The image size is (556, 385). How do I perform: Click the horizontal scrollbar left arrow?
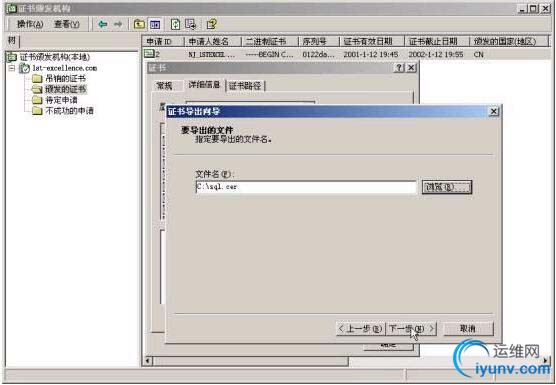(148, 361)
